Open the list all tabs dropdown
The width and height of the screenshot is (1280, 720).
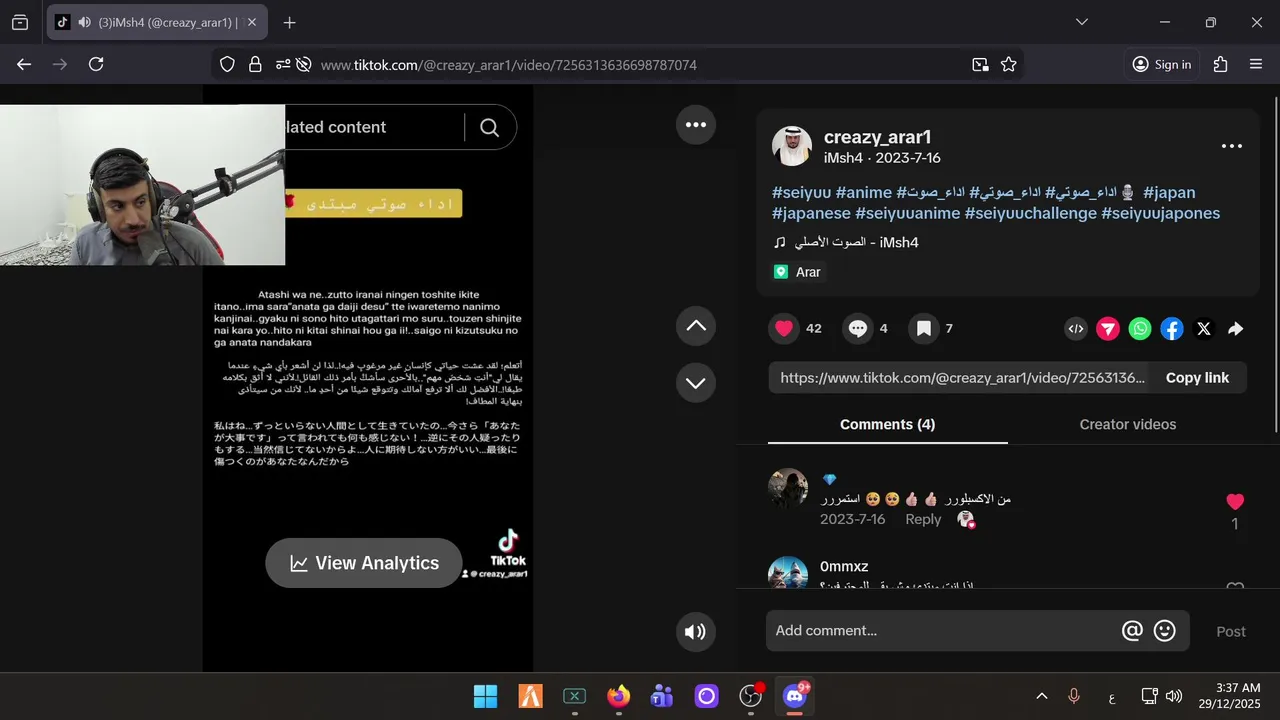point(1081,22)
